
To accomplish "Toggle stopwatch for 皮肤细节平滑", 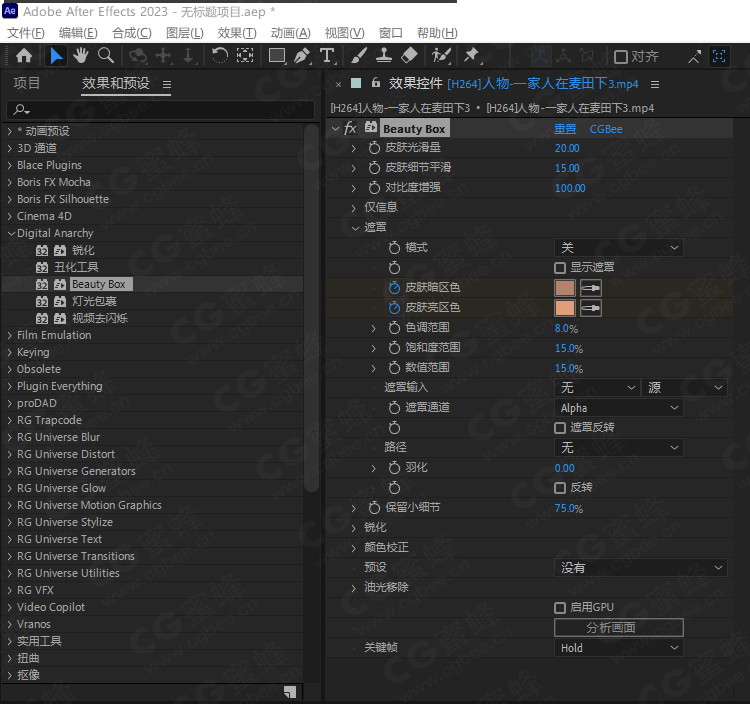I will [x=374, y=168].
